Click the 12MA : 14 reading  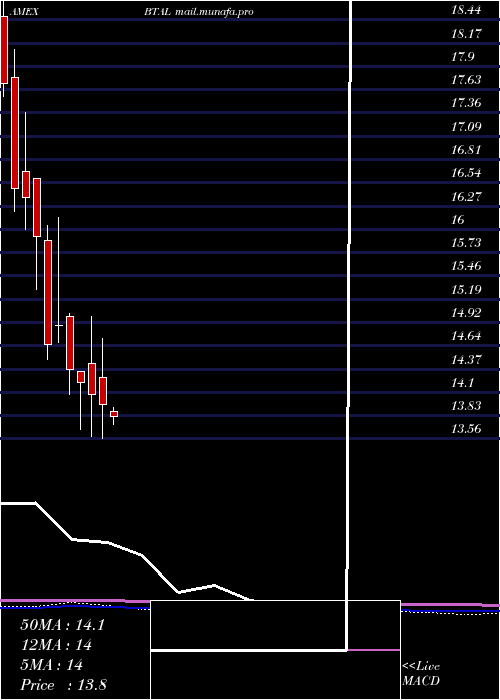point(56,645)
